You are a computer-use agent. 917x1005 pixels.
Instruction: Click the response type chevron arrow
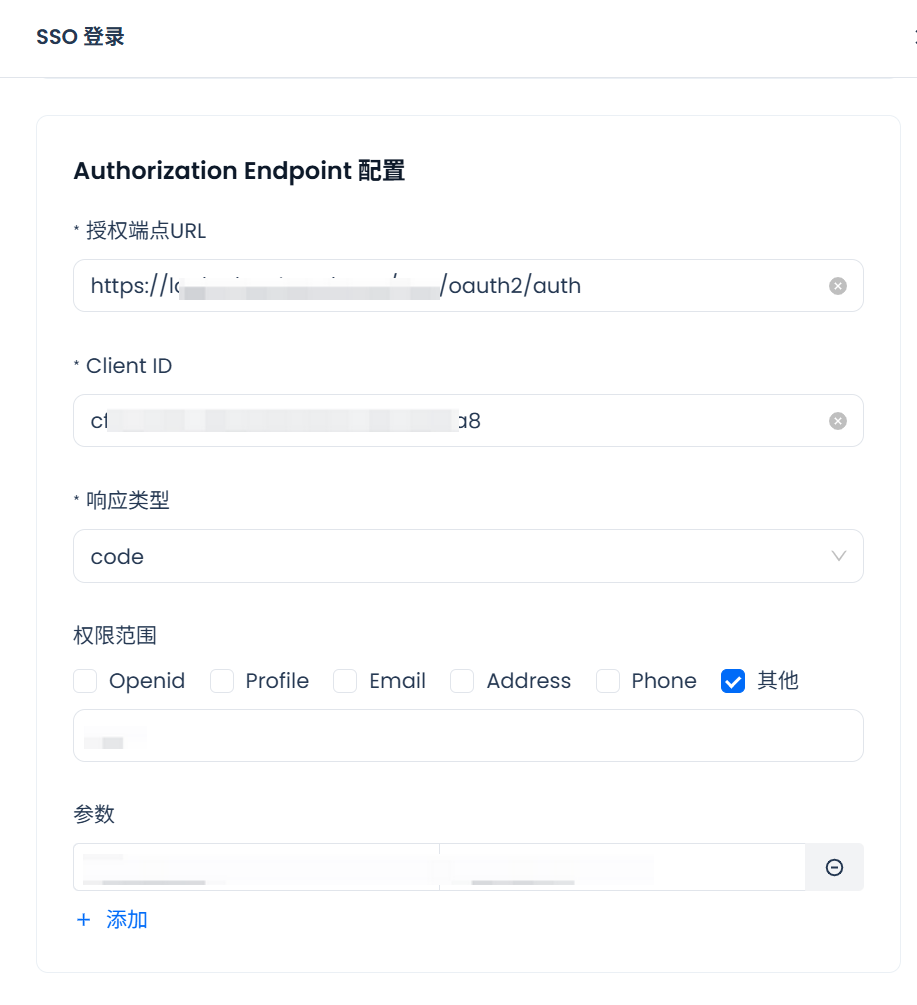[x=839, y=556]
